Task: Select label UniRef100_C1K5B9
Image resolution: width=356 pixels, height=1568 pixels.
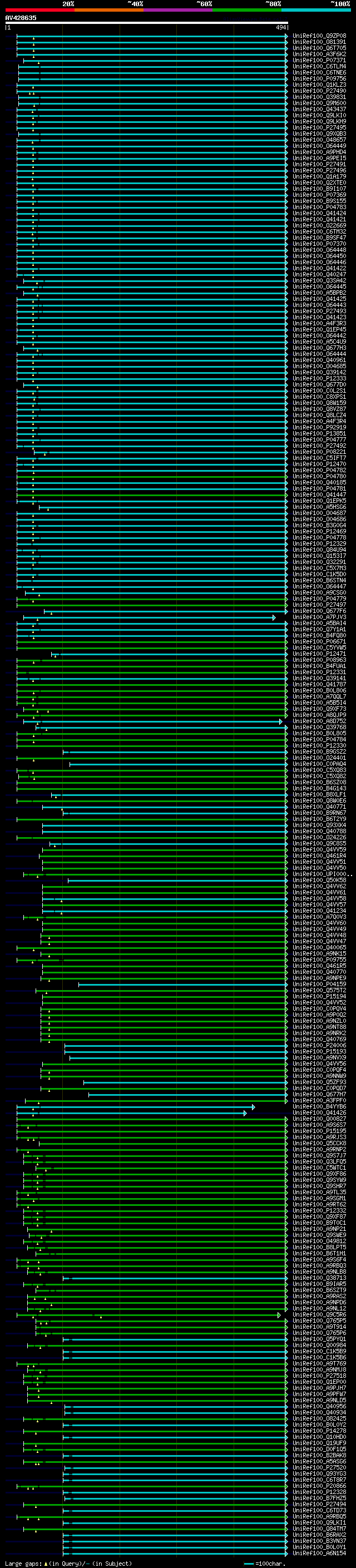Action: pyautogui.click(x=319, y=1351)
